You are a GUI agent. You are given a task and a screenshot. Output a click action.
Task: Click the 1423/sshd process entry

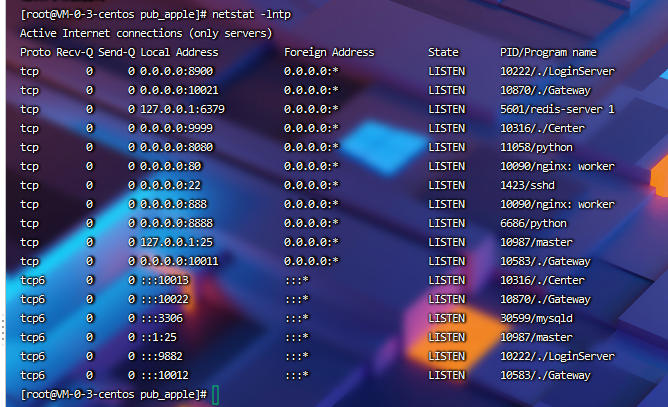(x=529, y=185)
